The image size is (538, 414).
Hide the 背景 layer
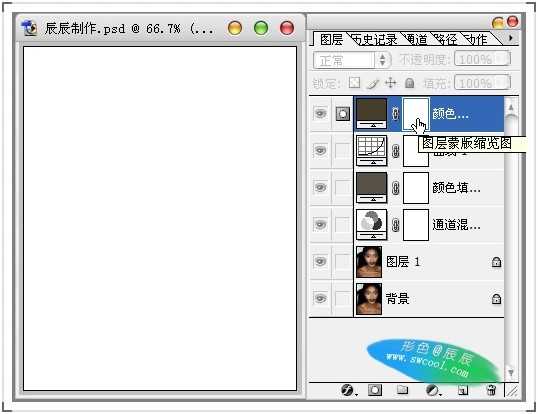tap(320, 298)
